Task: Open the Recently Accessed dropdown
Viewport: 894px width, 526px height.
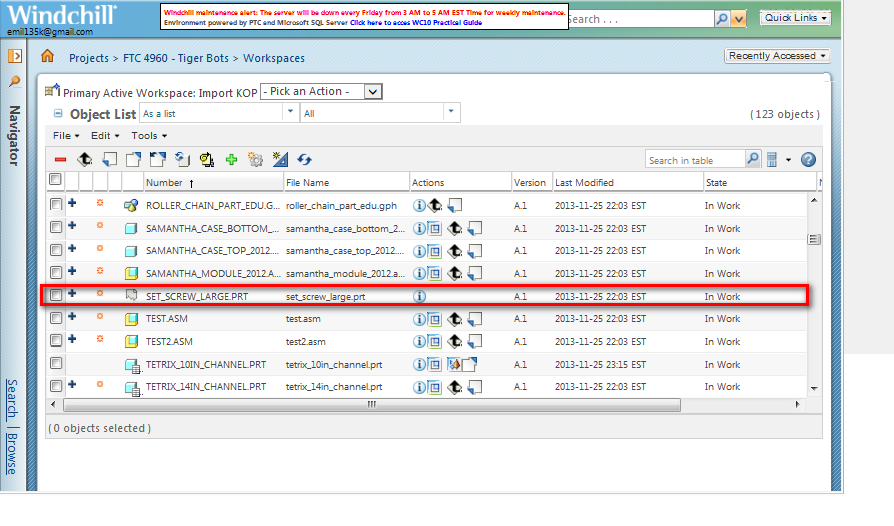Action: (777, 56)
